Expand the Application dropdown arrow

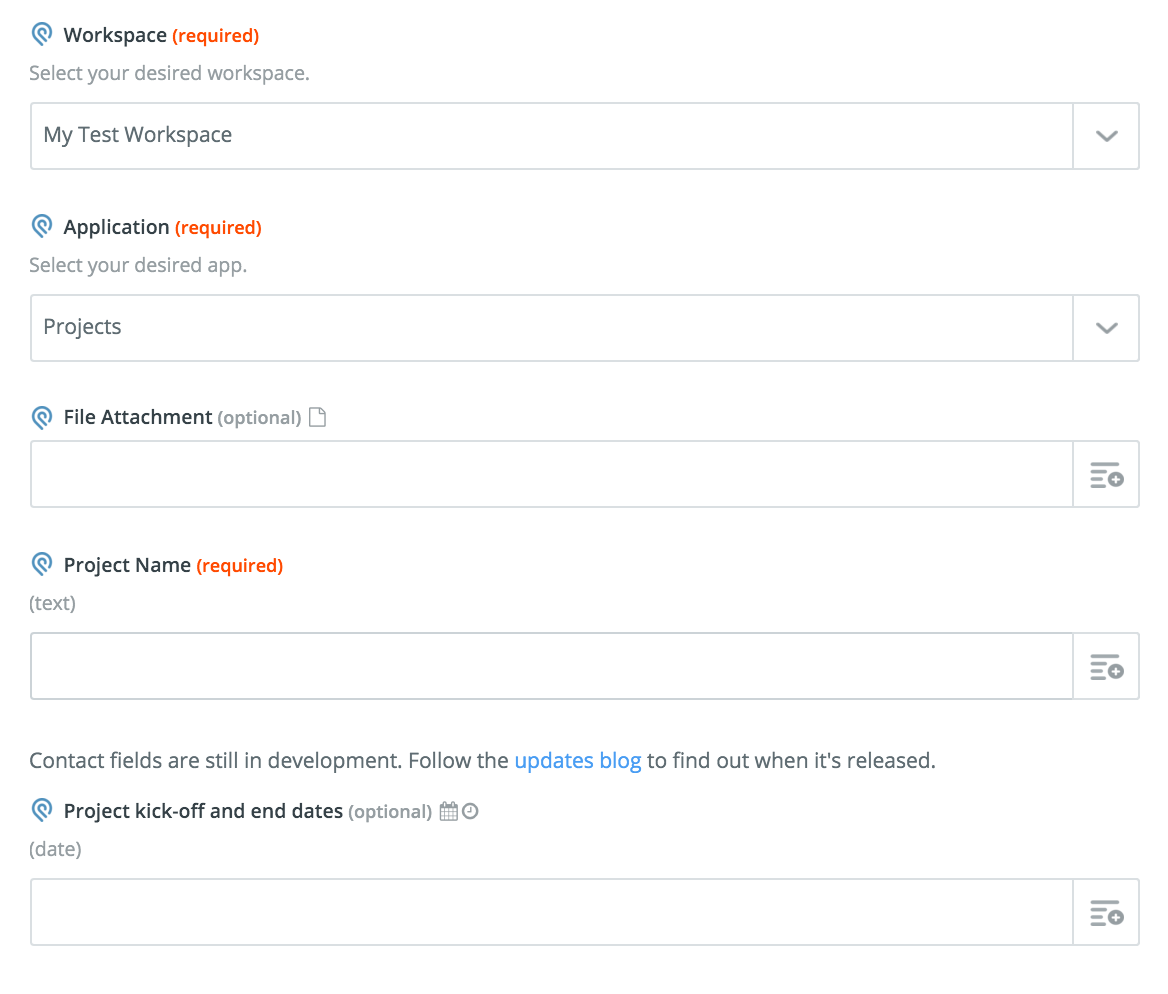coord(1106,328)
